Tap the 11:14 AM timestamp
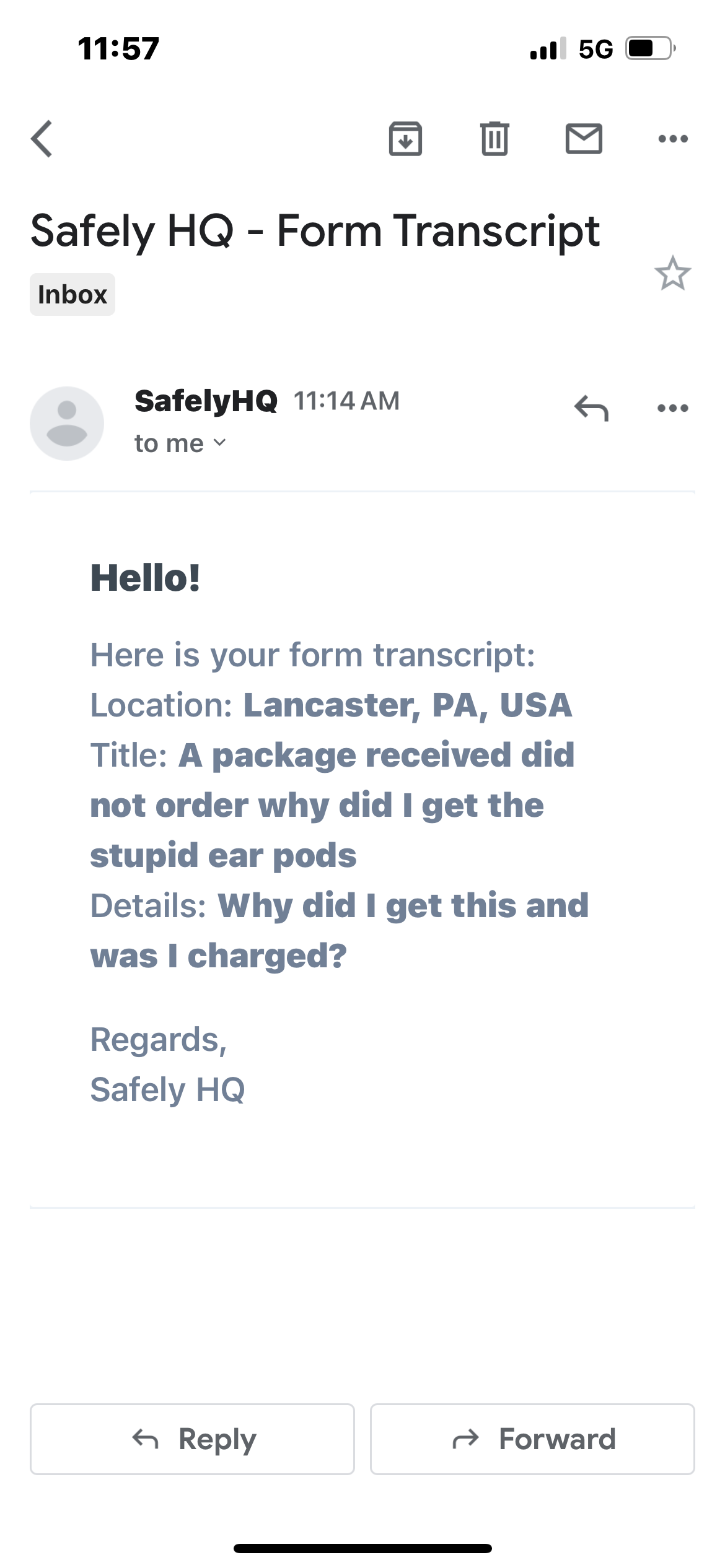 pyautogui.click(x=346, y=401)
